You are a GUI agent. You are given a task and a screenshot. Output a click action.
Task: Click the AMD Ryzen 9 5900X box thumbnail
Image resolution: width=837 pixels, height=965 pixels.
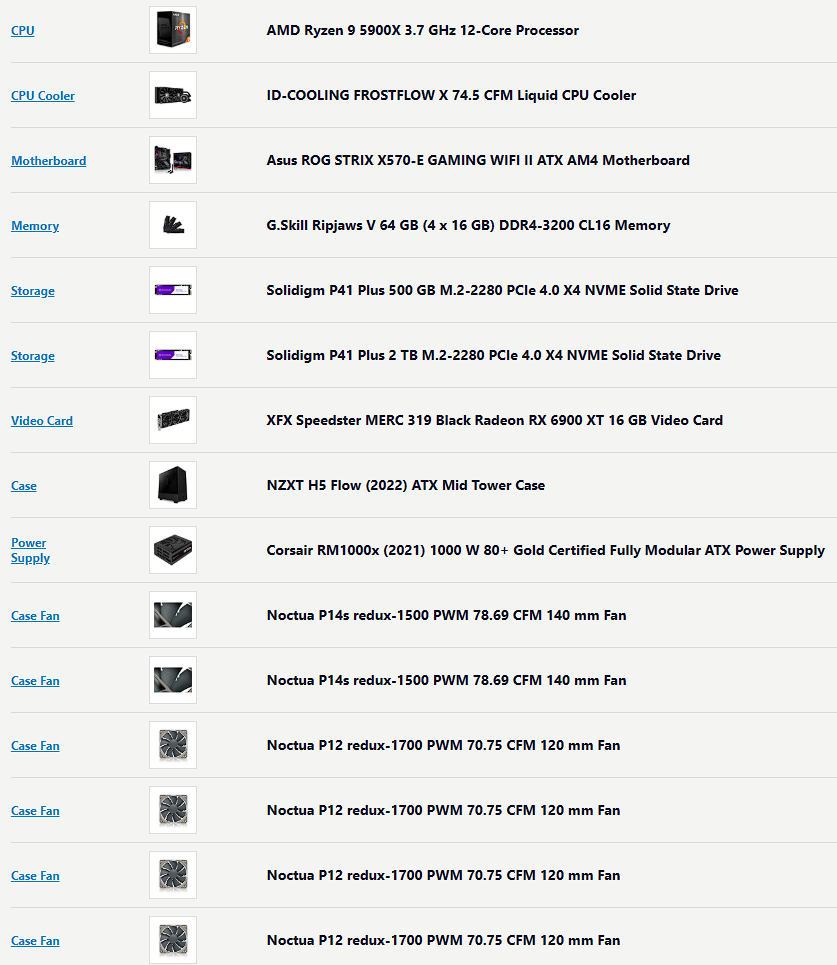point(173,30)
